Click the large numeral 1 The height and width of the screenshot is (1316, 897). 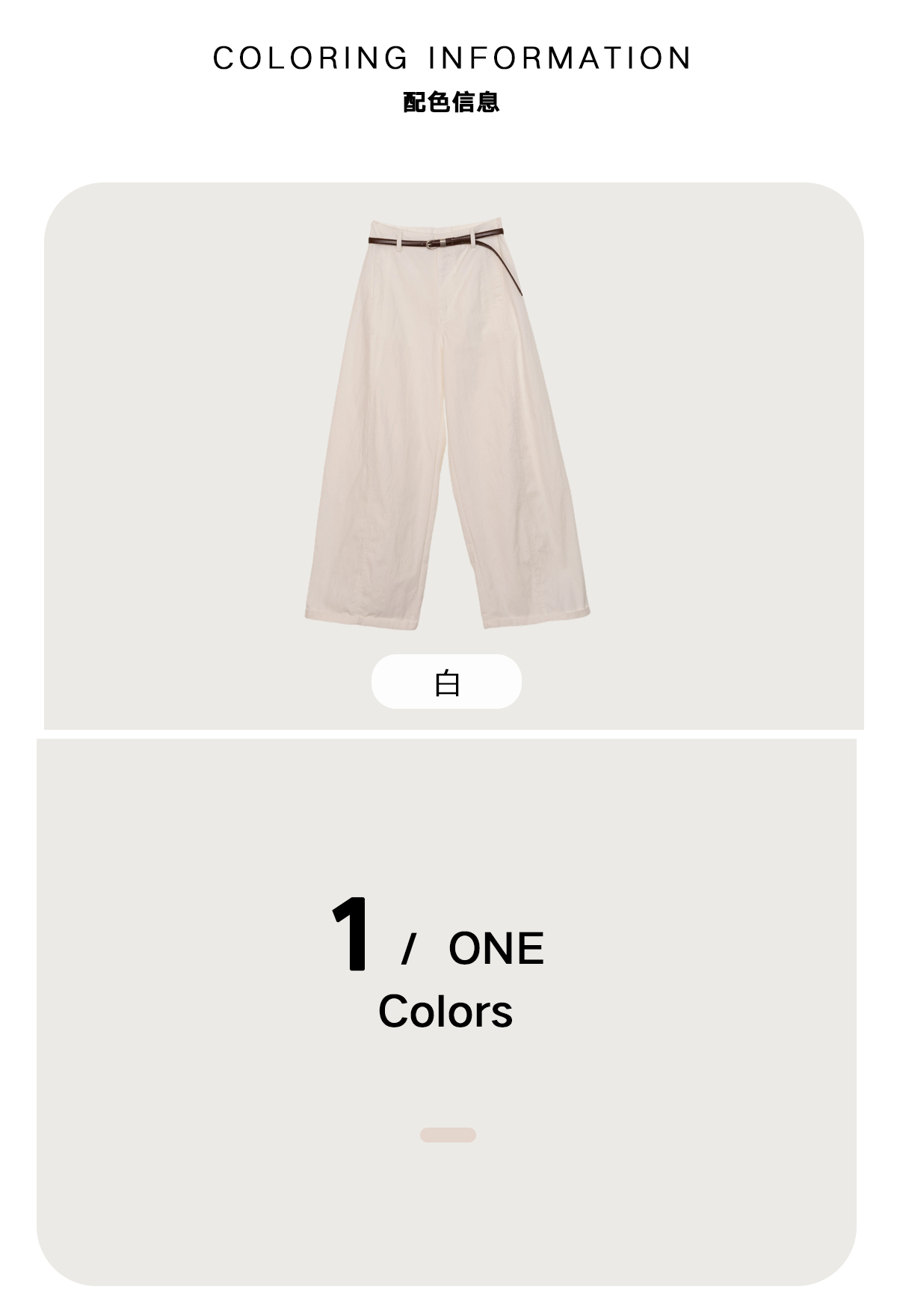[x=350, y=933]
